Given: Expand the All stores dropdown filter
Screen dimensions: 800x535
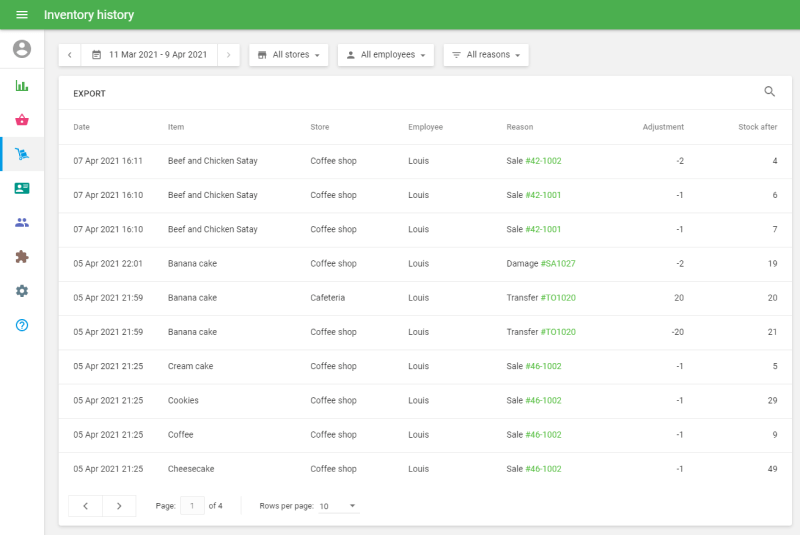Looking at the screenshot, I should (289, 55).
